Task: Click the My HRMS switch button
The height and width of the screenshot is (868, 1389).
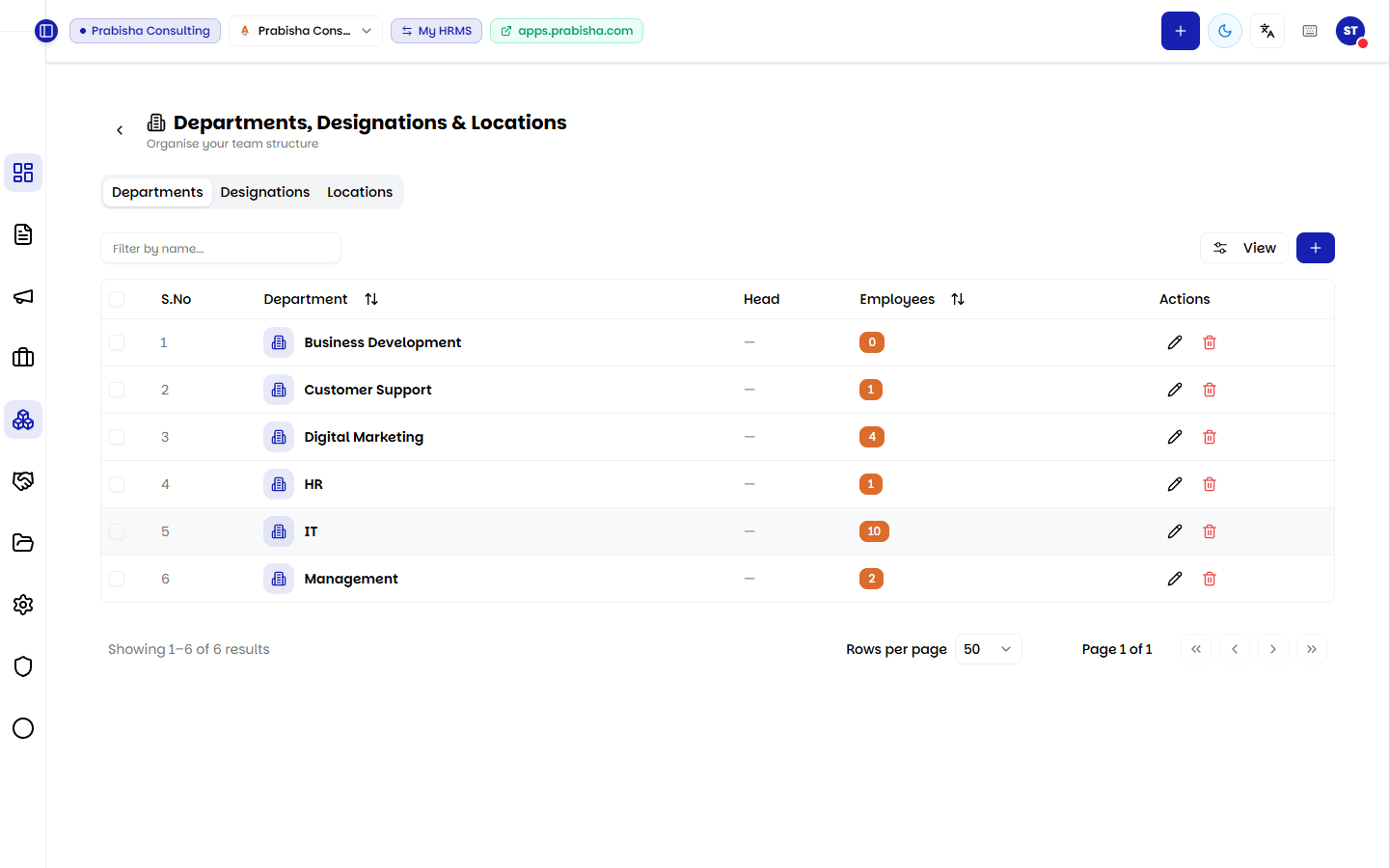Action: (x=436, y=31)
